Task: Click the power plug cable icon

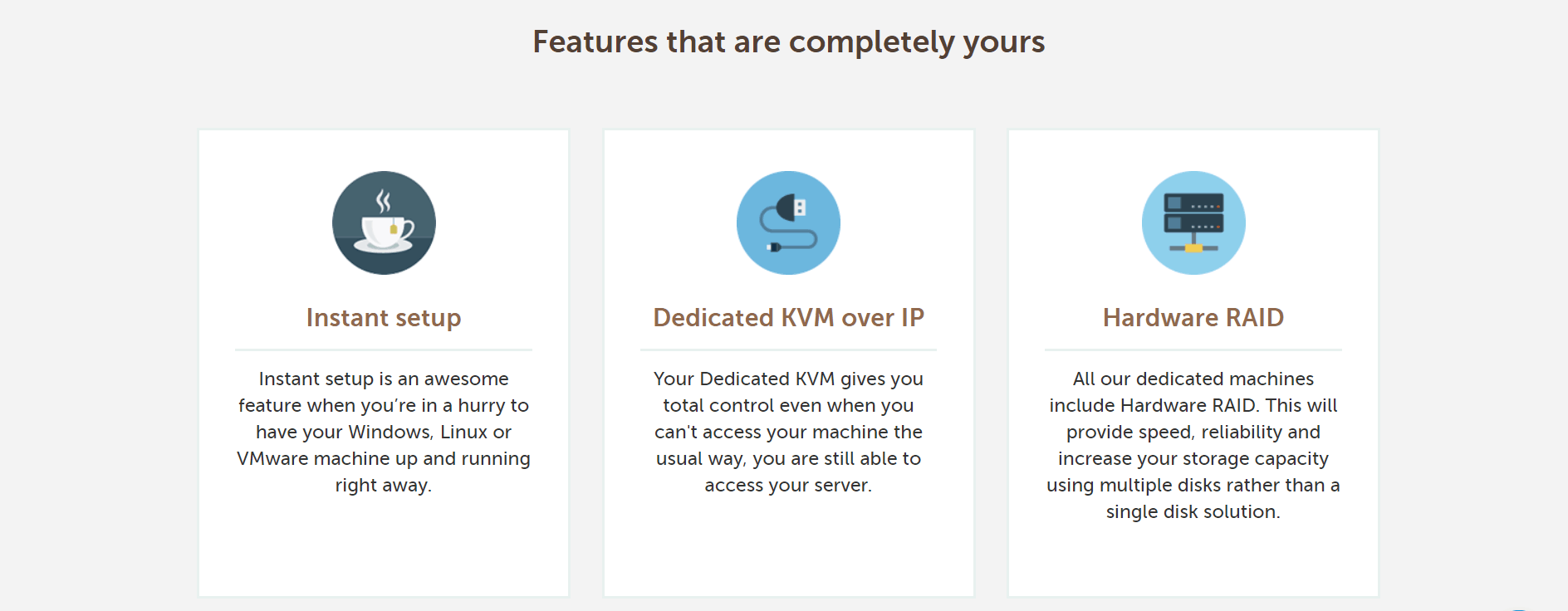Action: [788, 222]
